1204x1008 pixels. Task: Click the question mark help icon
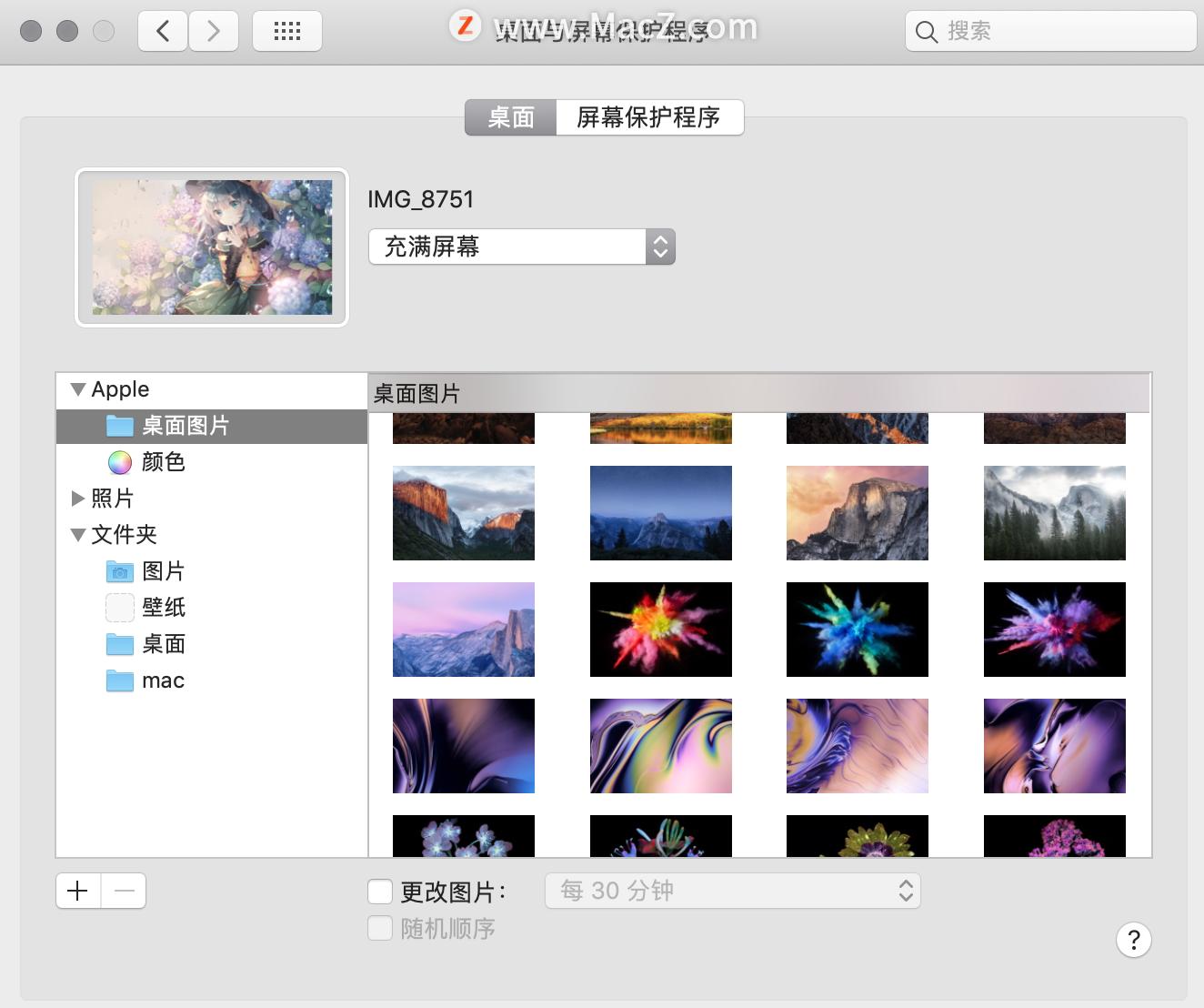[x=1134, y=941]
